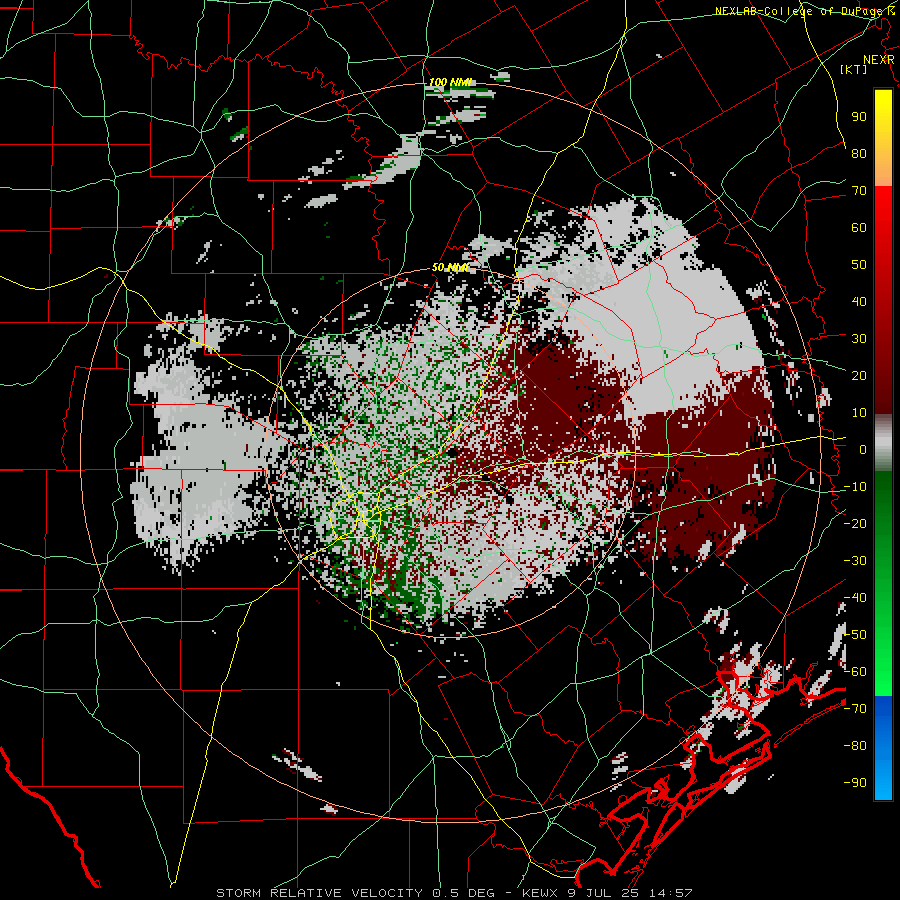Select the "KEWX" station identifier in footer
900x900 pixels.
point(540,893)
